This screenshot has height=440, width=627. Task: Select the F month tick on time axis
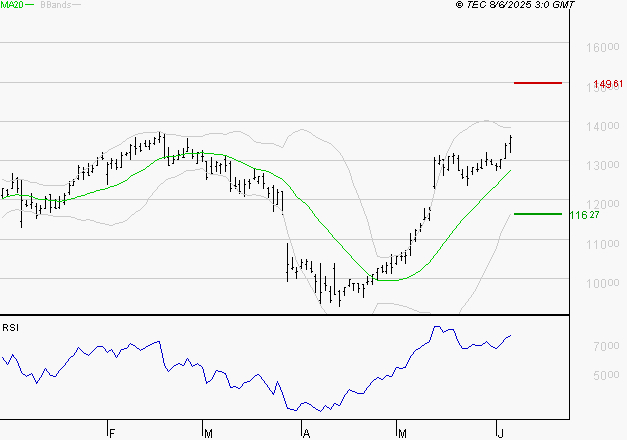[112, 433]
